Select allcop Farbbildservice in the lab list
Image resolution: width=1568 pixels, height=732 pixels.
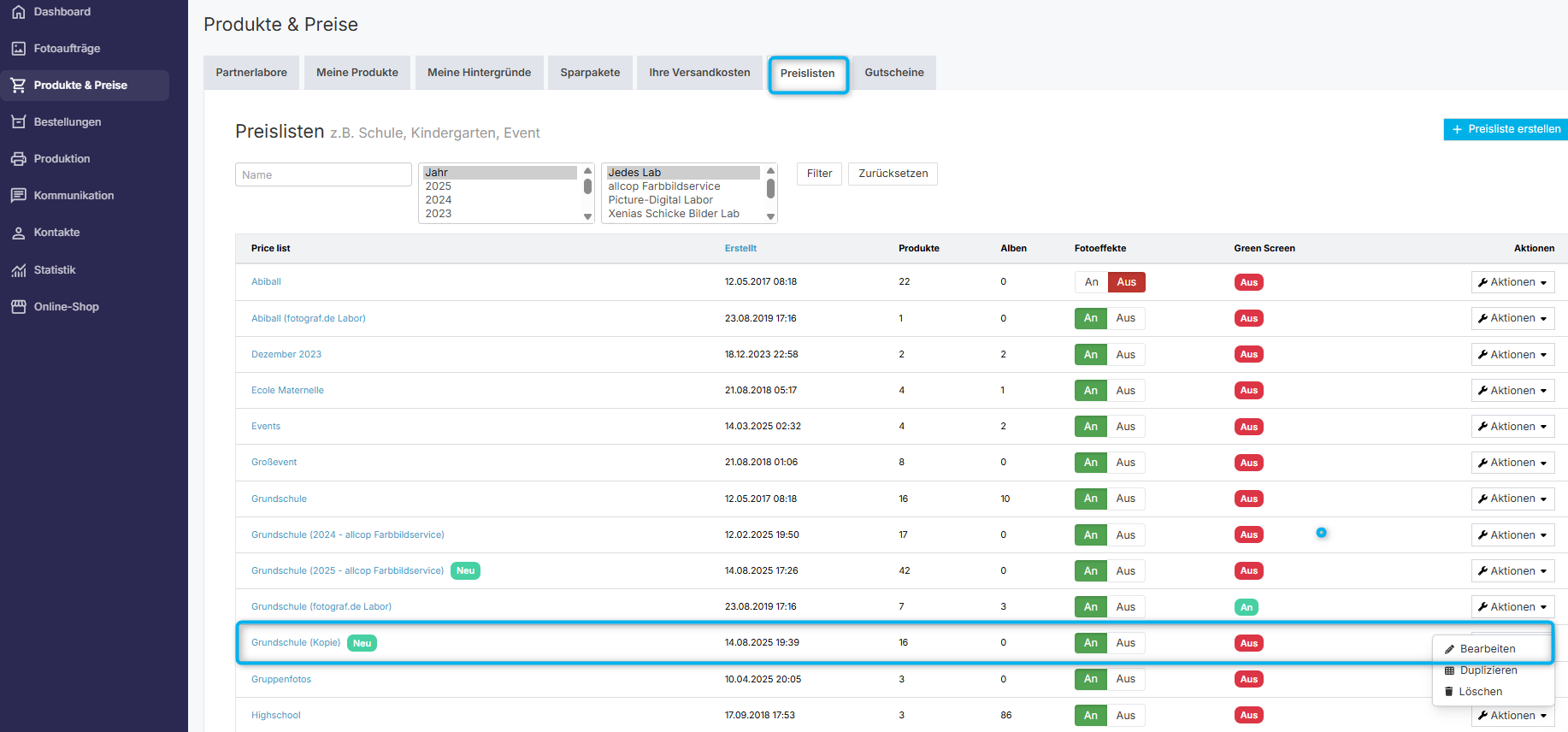tap(682, 186)
